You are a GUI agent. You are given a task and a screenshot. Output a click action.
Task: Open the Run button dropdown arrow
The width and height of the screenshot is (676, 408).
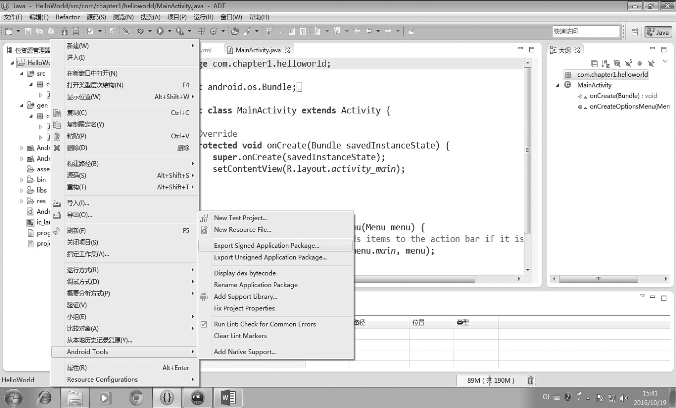click(169, 31)
